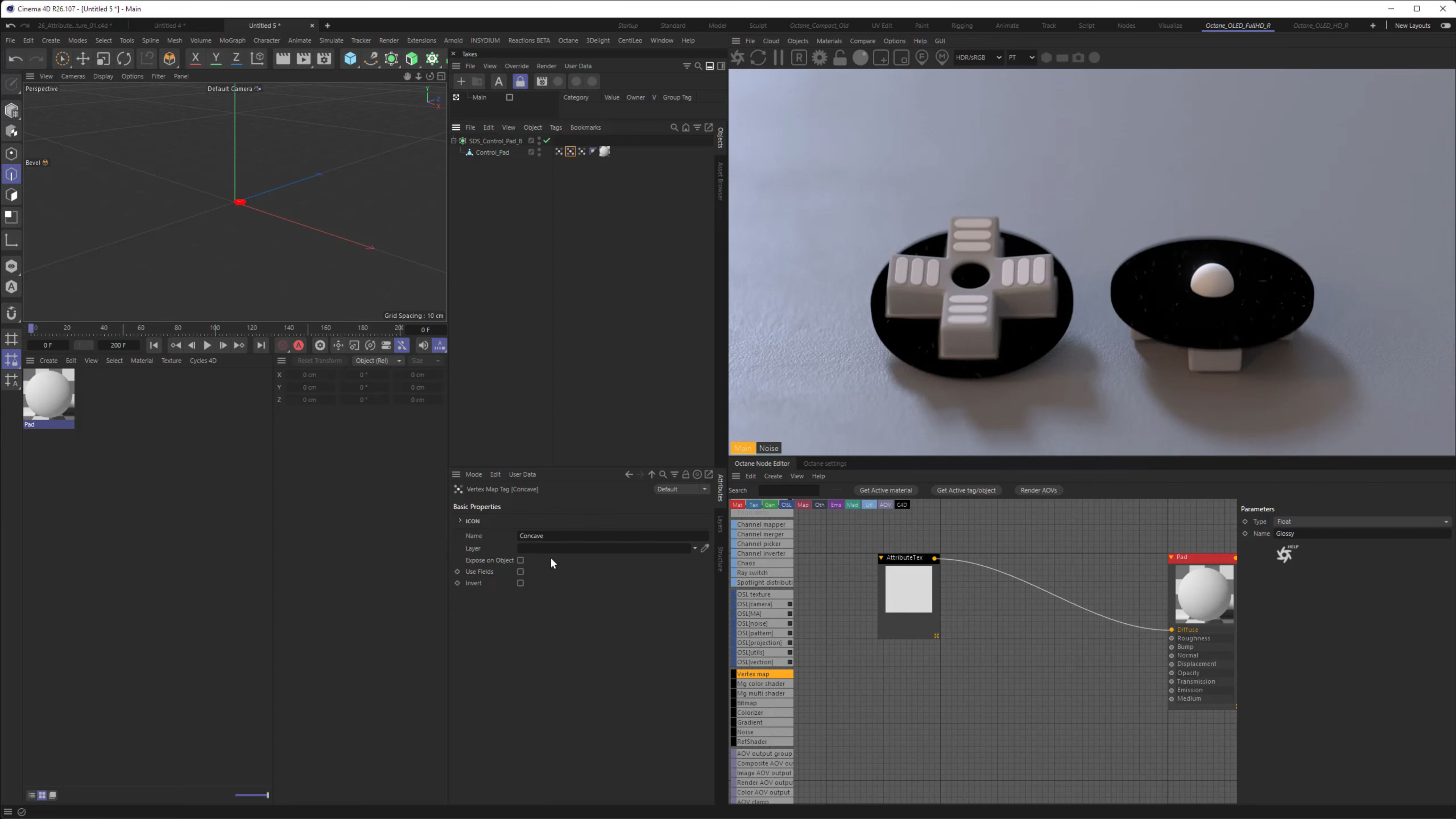
Task: Click the Octane lock resolution padlock icon
Action: 840,58
